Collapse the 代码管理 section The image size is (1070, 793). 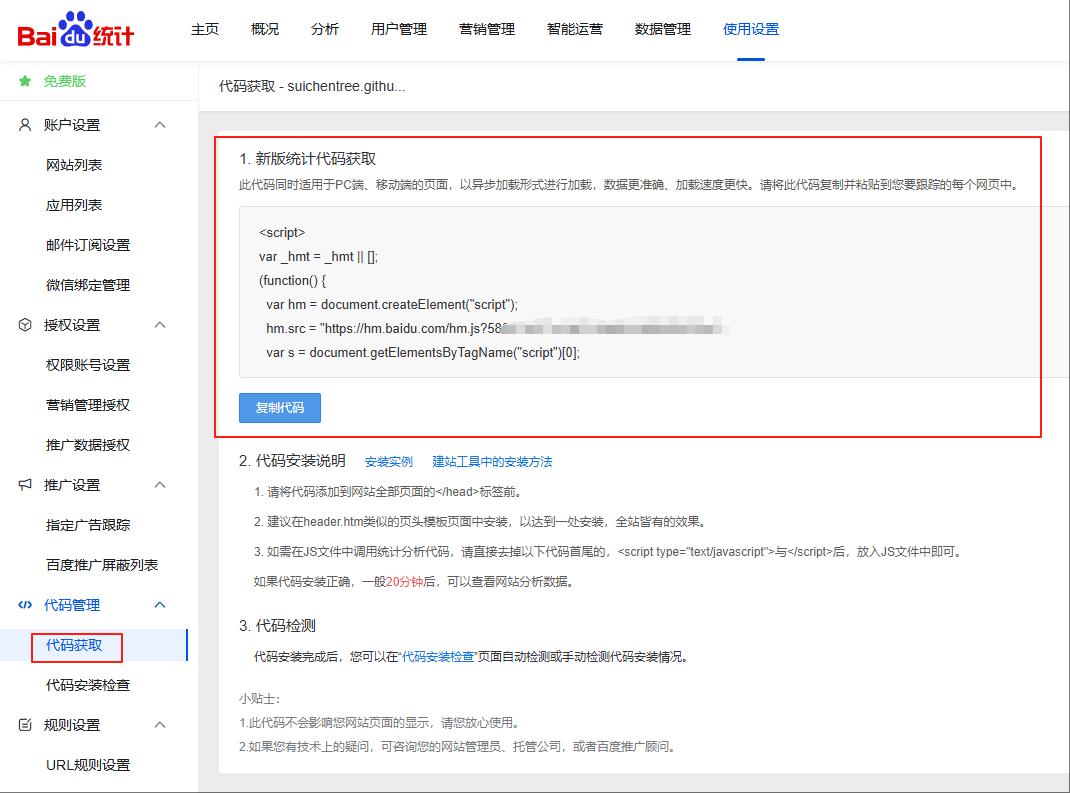[x=158, y=605]
